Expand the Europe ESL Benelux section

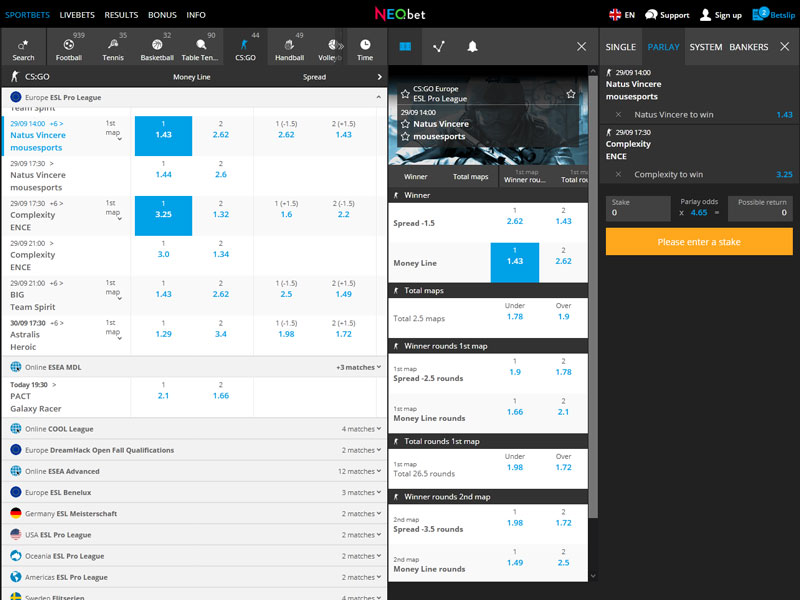point(194,492)
